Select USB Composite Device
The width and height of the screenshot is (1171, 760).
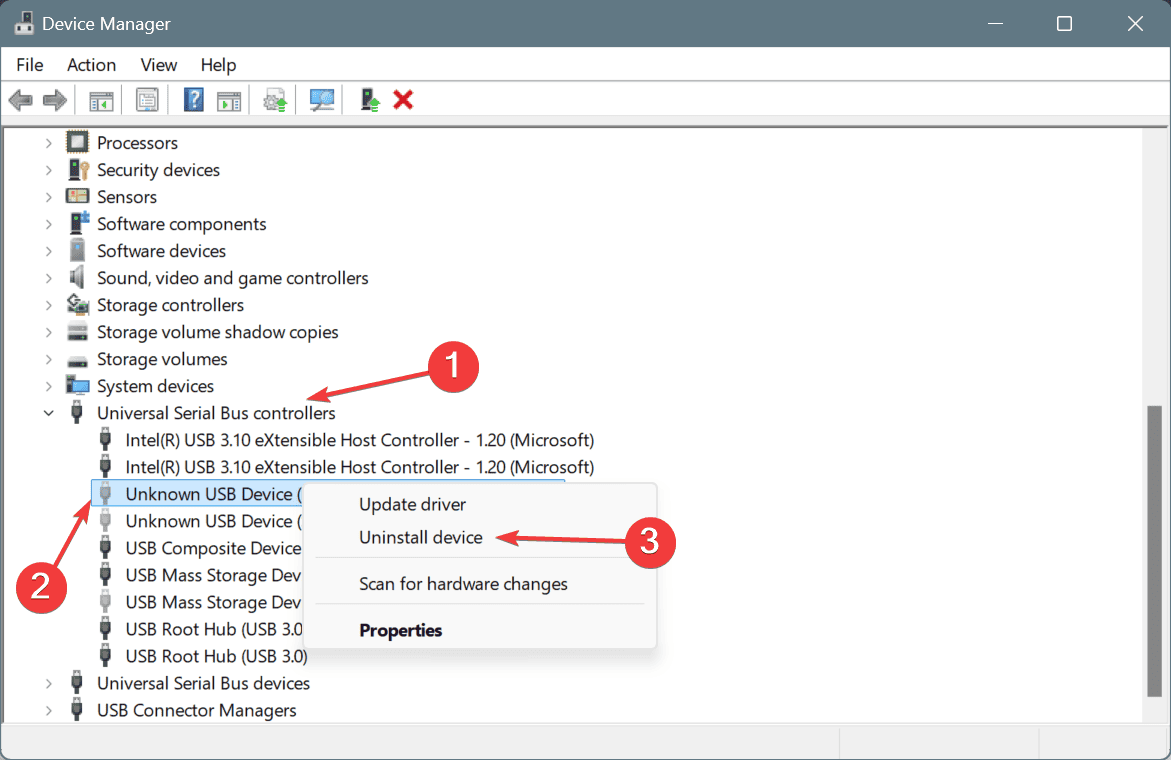point(214,548)
